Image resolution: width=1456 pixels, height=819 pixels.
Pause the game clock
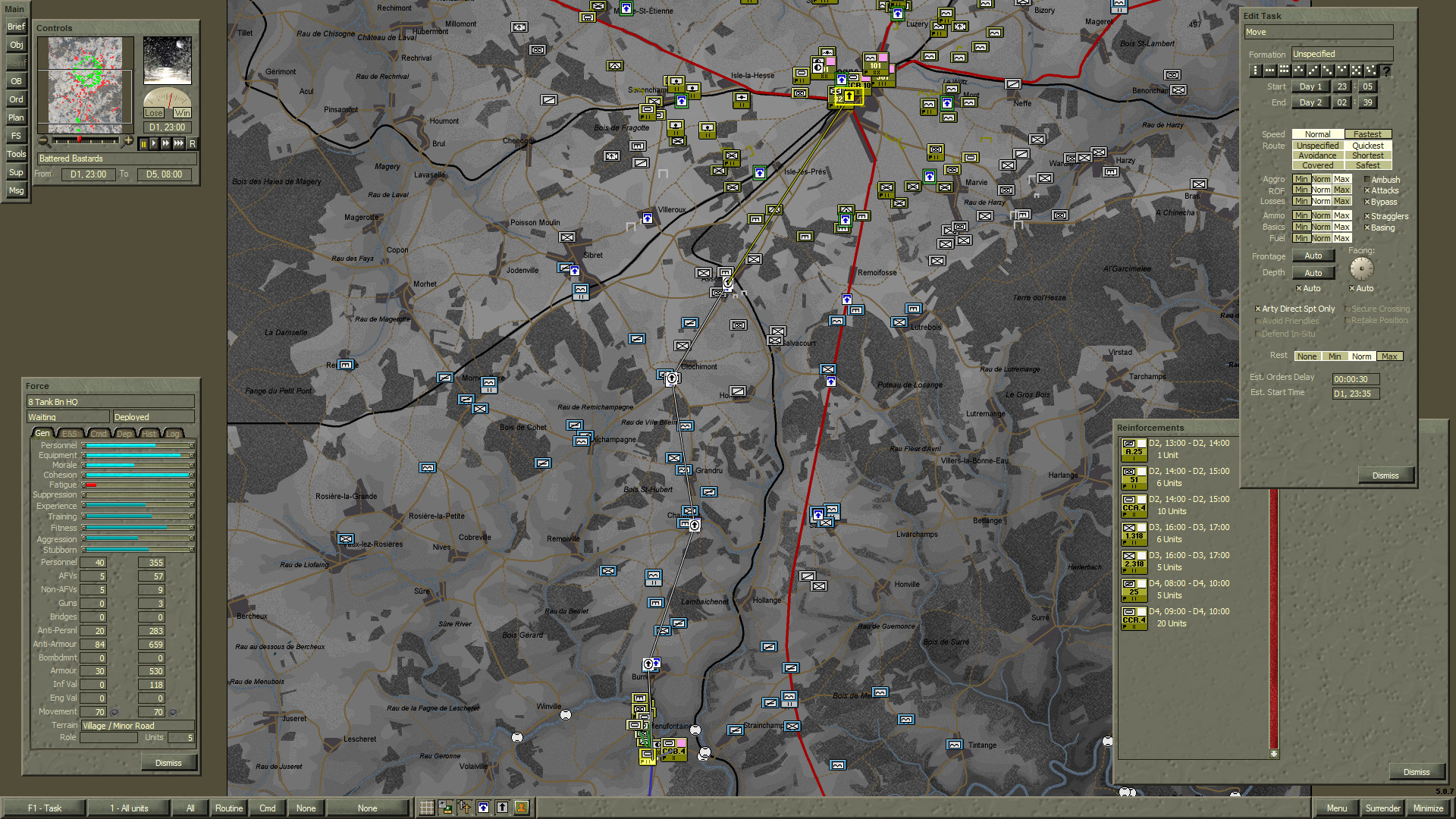(x=144, y=145)
